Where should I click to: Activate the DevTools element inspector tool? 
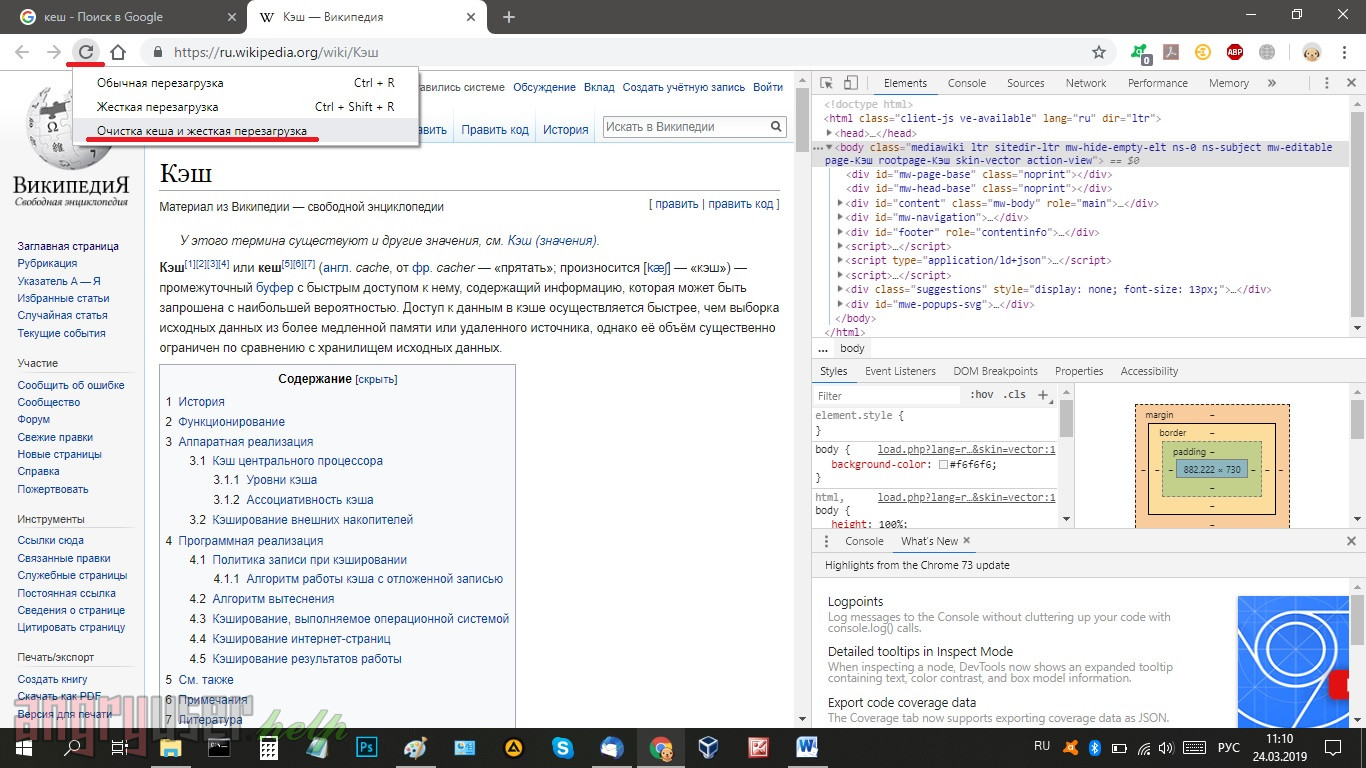[827, 83]
